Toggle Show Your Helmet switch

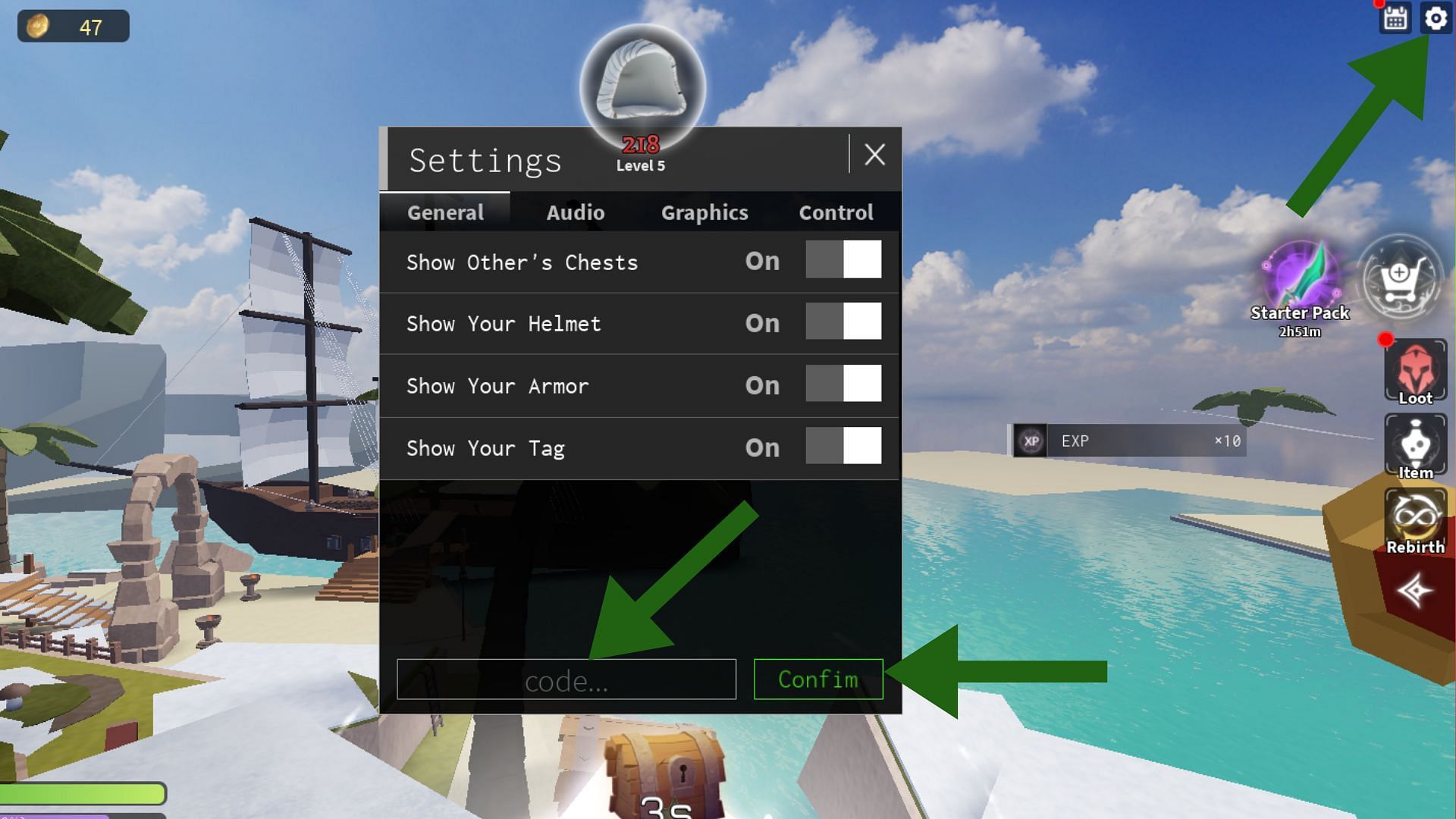pyautogui.click(x=841, y=322)
